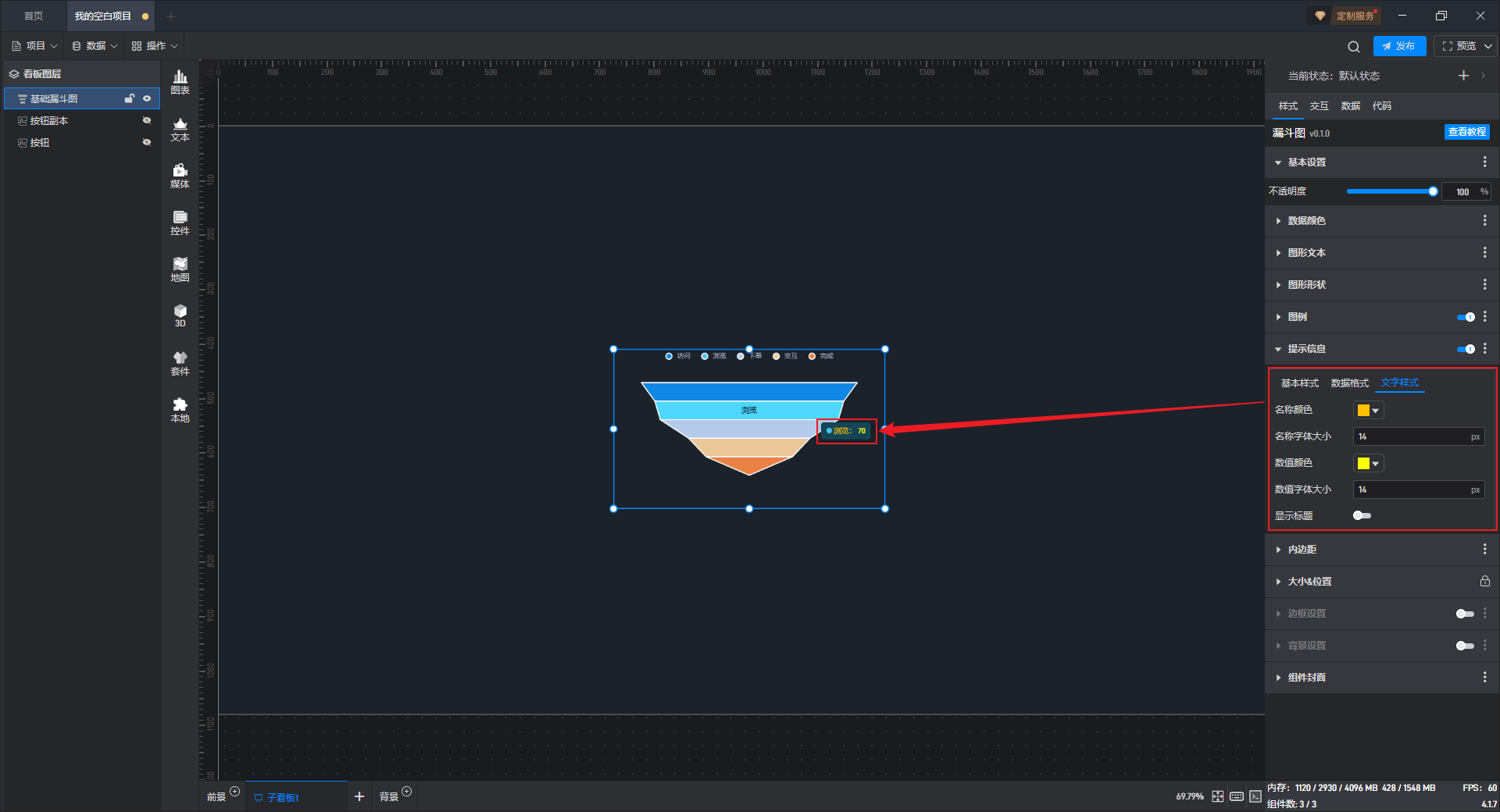The width and height of the screenshot is (1500, 812).
Task: Open the 预览 dropdown arrow
Action: coord(1488,46)
